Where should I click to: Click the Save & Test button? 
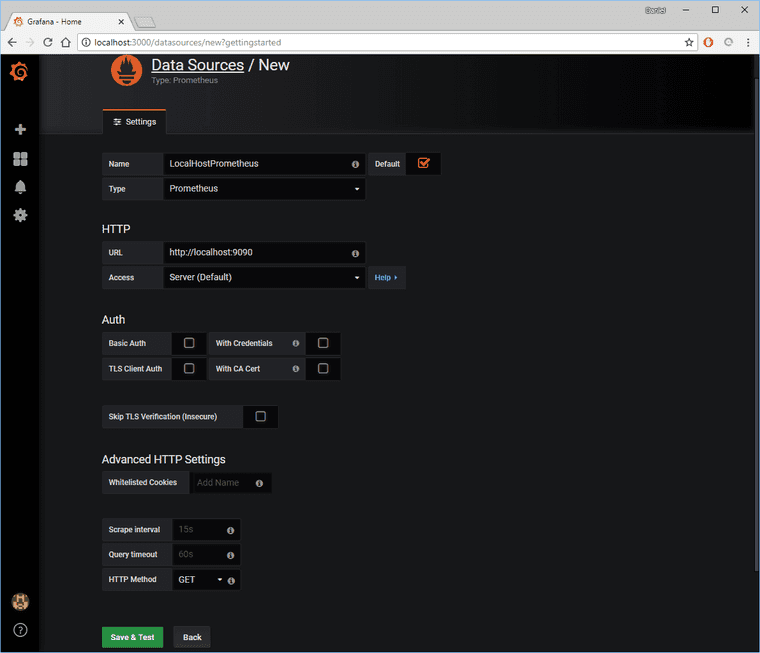click(x=132, y=637)
